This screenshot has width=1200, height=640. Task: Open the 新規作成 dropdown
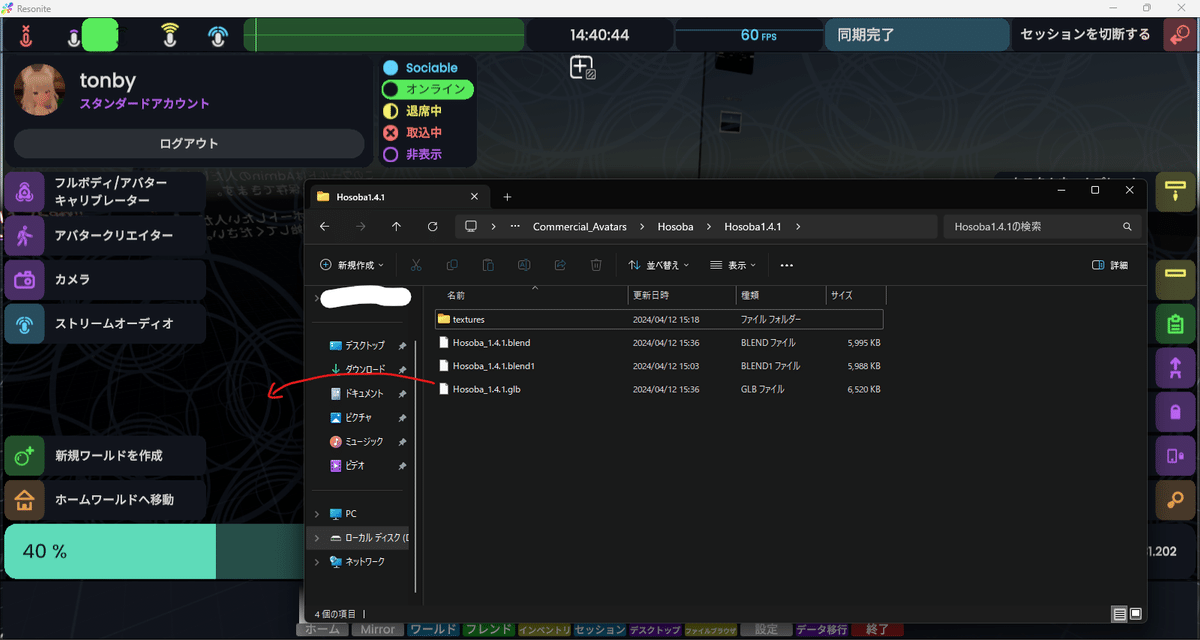coord(352,265)
